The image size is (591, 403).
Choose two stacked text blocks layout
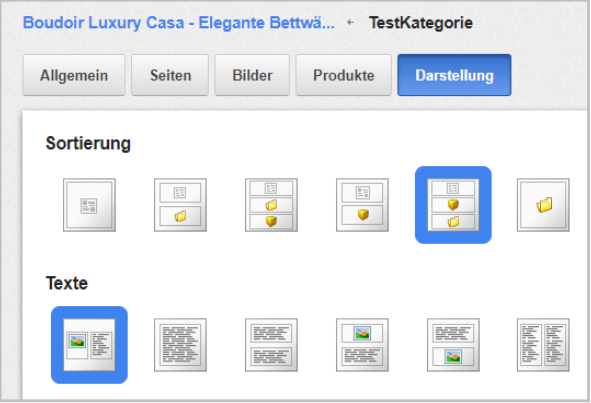click(x=271, y=345)
